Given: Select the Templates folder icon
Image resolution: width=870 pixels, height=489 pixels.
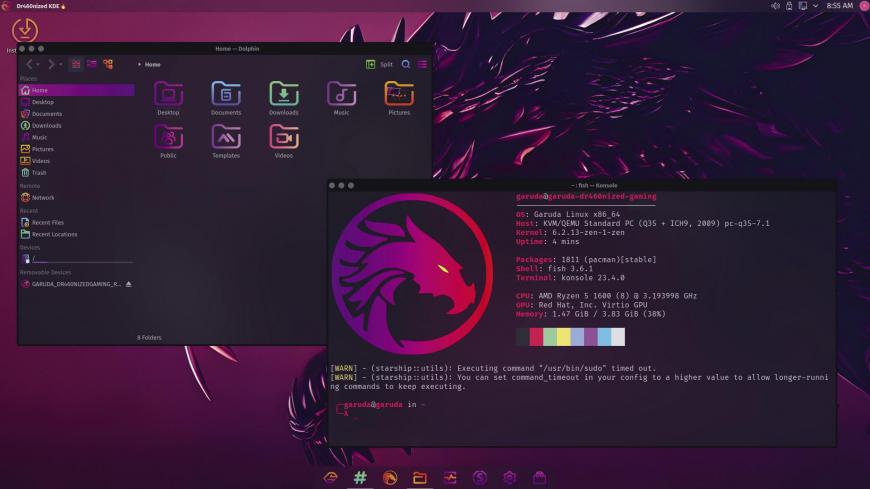Looking at the screenshot, I should pos(226,142).
